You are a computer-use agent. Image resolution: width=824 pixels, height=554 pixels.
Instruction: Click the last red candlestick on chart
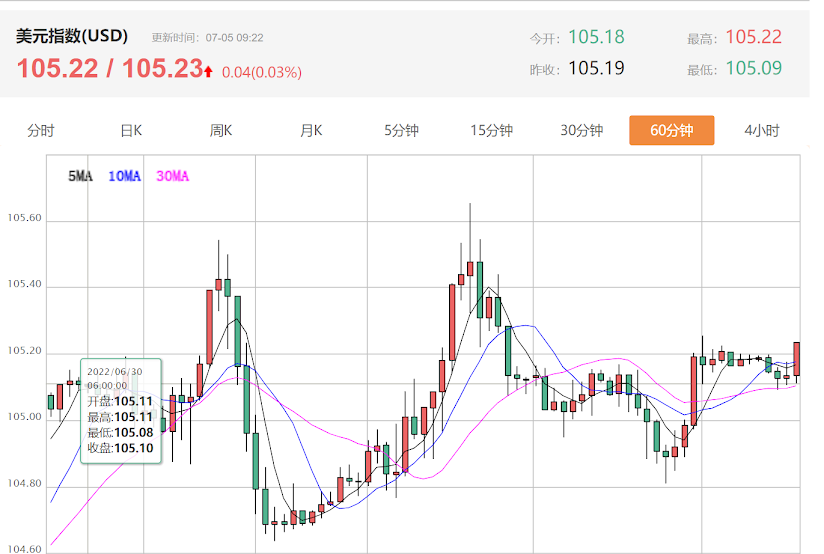[797, 360]
